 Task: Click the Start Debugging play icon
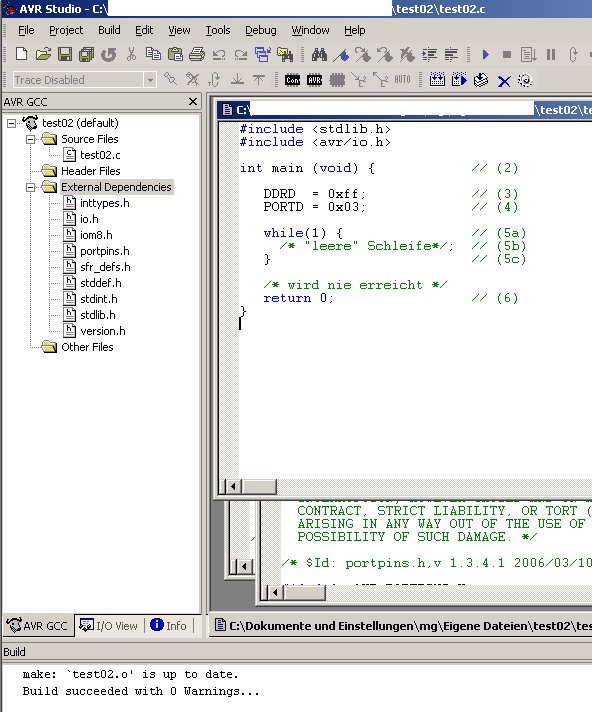point(485,54)
